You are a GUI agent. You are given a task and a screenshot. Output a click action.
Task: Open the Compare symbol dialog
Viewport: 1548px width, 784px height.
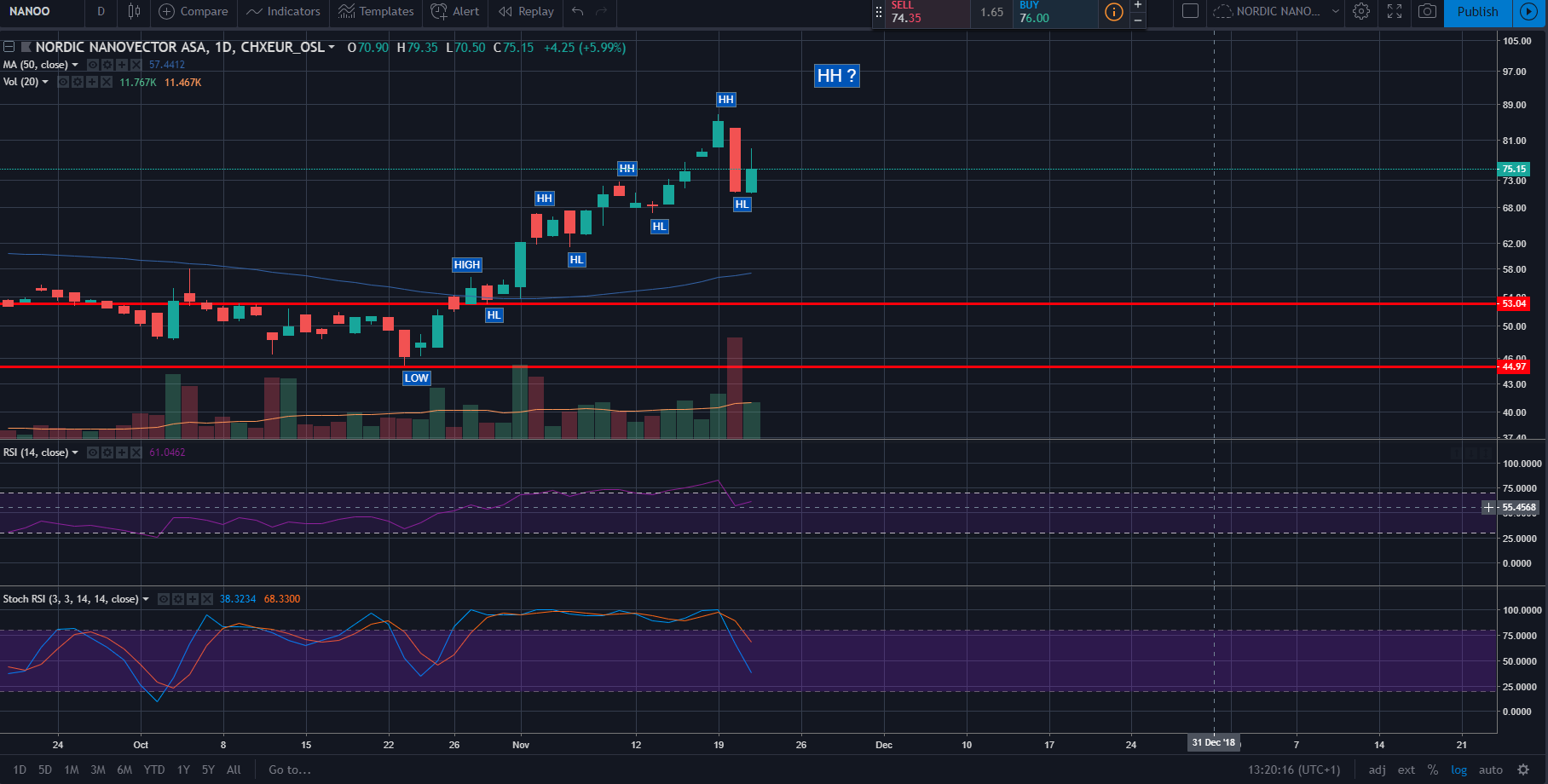click(x=193, y=11)
